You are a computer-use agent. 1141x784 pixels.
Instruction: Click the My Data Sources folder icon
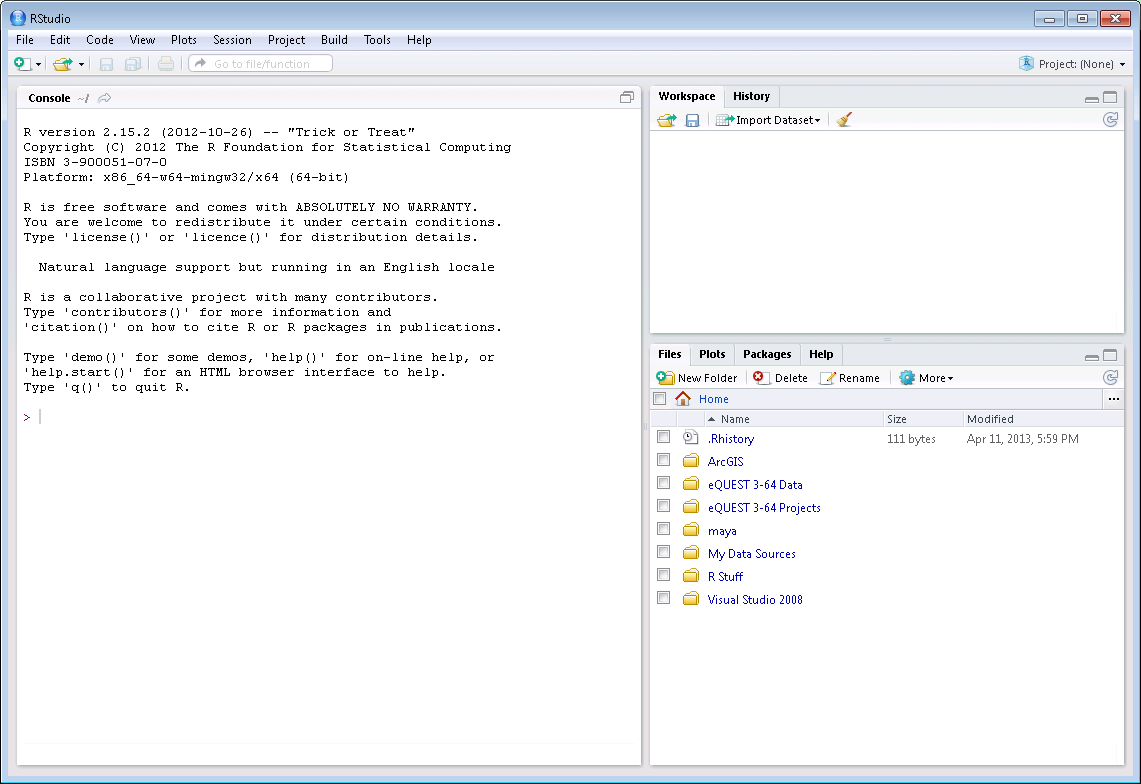tap(691, 553)
